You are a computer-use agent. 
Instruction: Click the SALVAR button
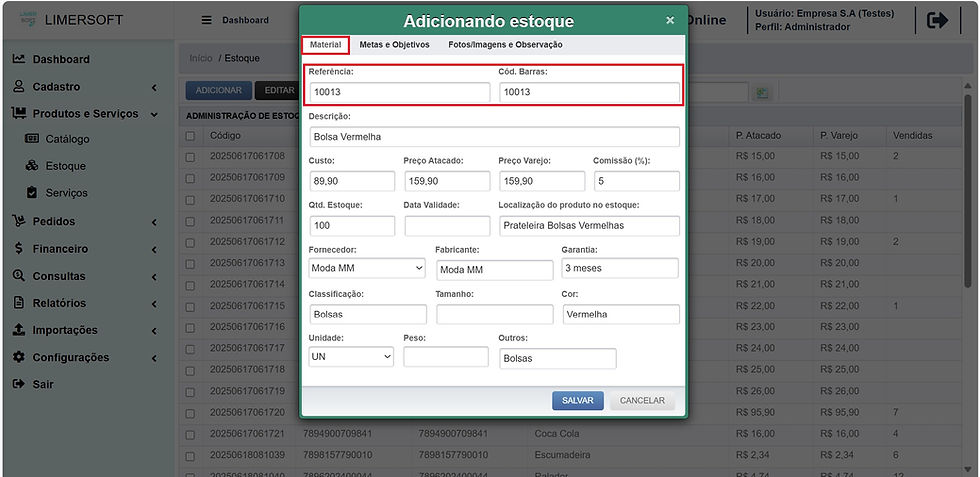(578, 401)
